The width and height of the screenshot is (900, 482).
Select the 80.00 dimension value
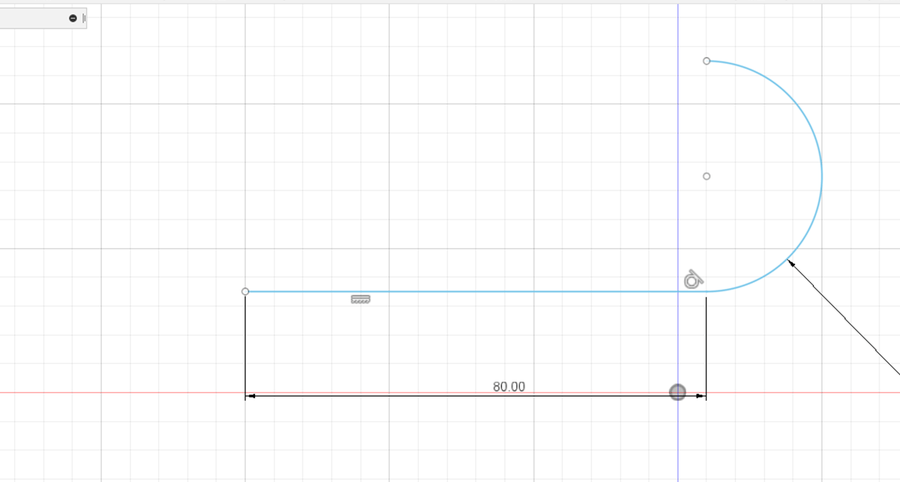509,387
